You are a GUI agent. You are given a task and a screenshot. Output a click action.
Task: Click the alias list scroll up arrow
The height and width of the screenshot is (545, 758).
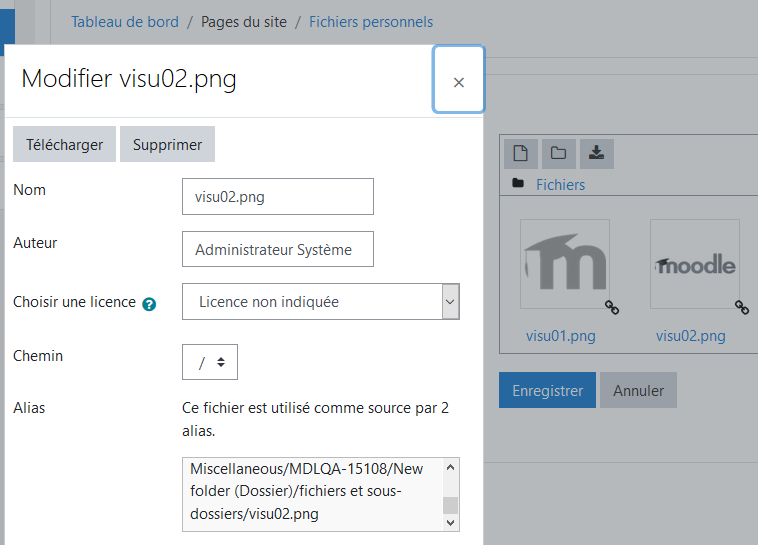click(451, 467)
